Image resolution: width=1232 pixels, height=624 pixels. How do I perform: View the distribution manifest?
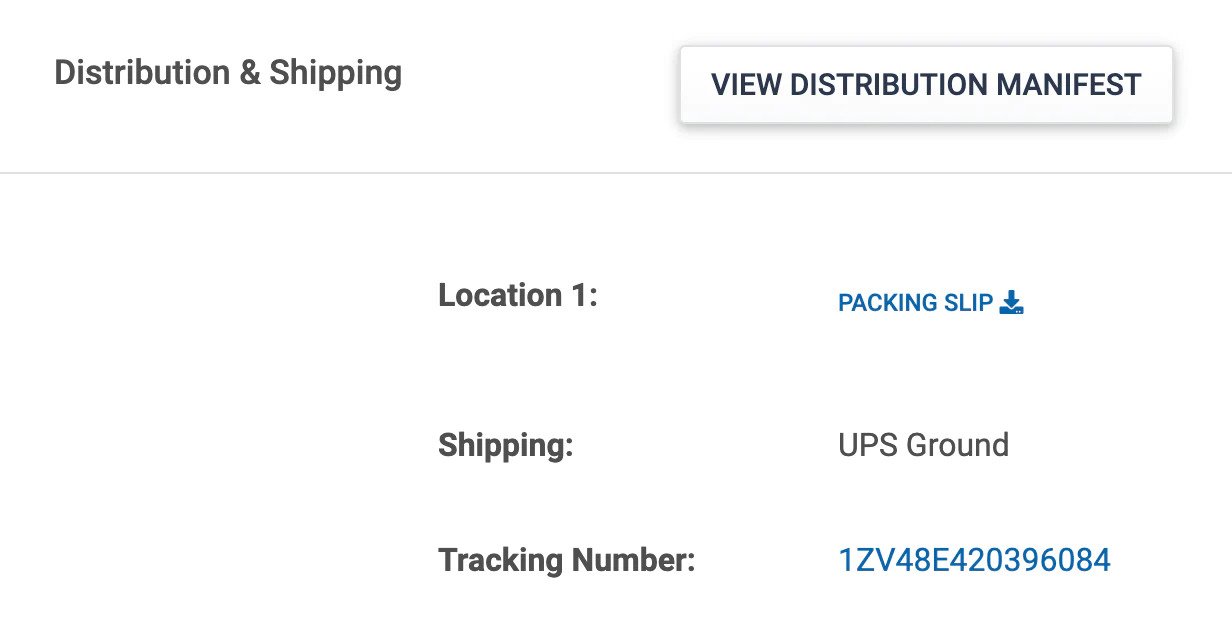[926, 85]
